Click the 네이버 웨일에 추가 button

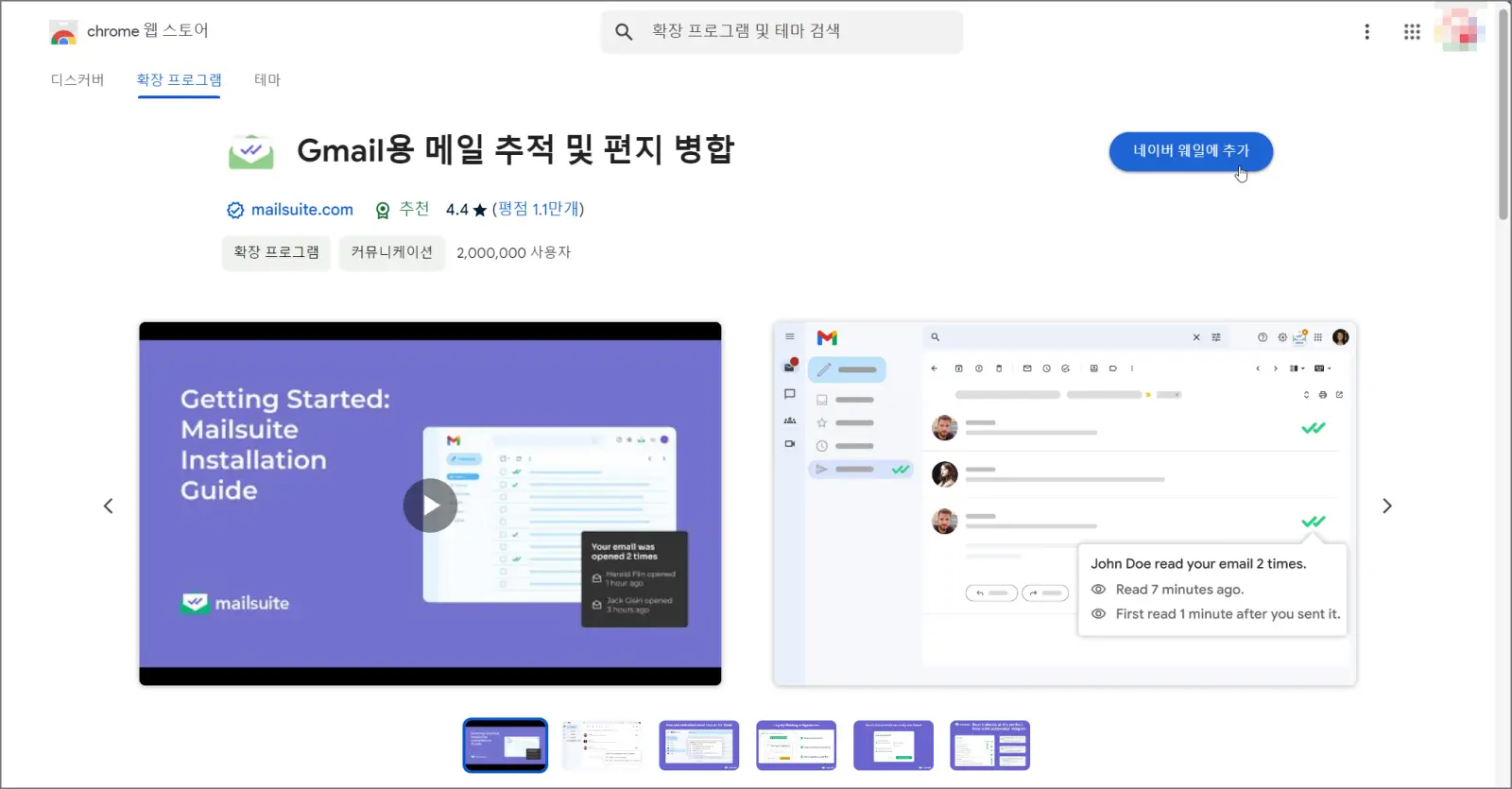pos(1191,151)
